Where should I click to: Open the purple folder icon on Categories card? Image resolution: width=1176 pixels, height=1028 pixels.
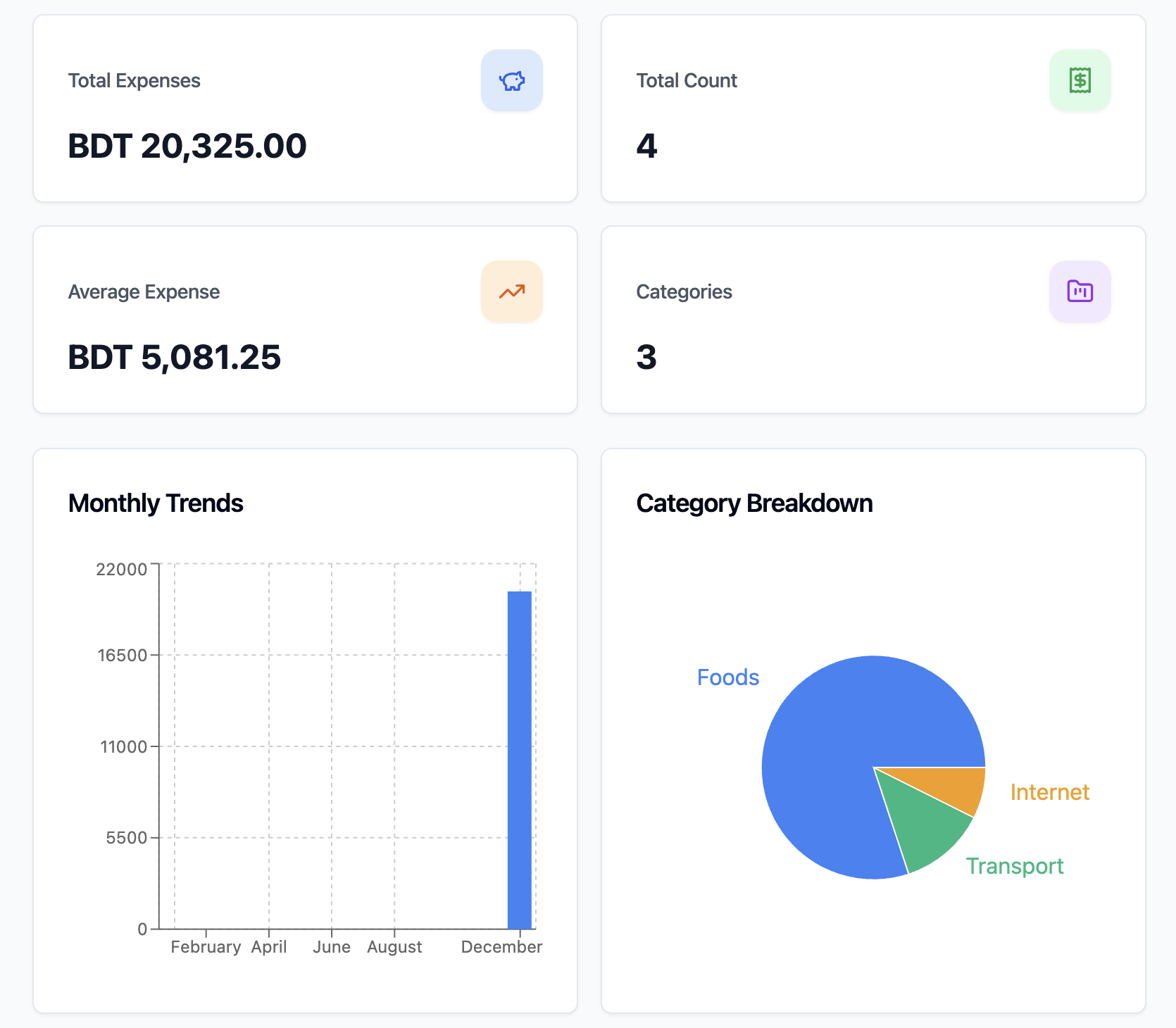[x=1080, y=291]
